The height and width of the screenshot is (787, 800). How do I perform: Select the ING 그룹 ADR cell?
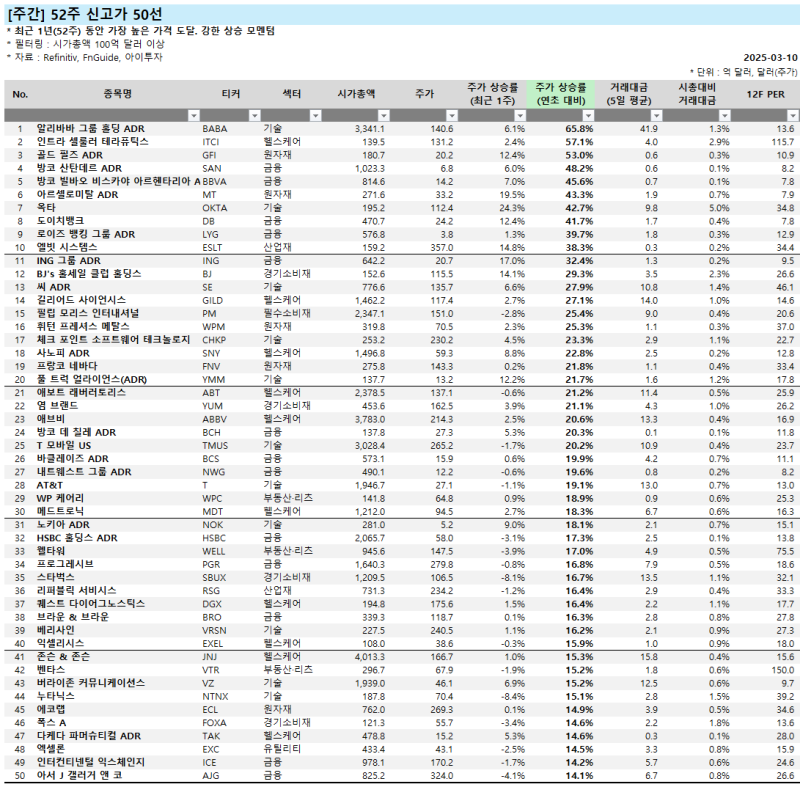(68, 261)
